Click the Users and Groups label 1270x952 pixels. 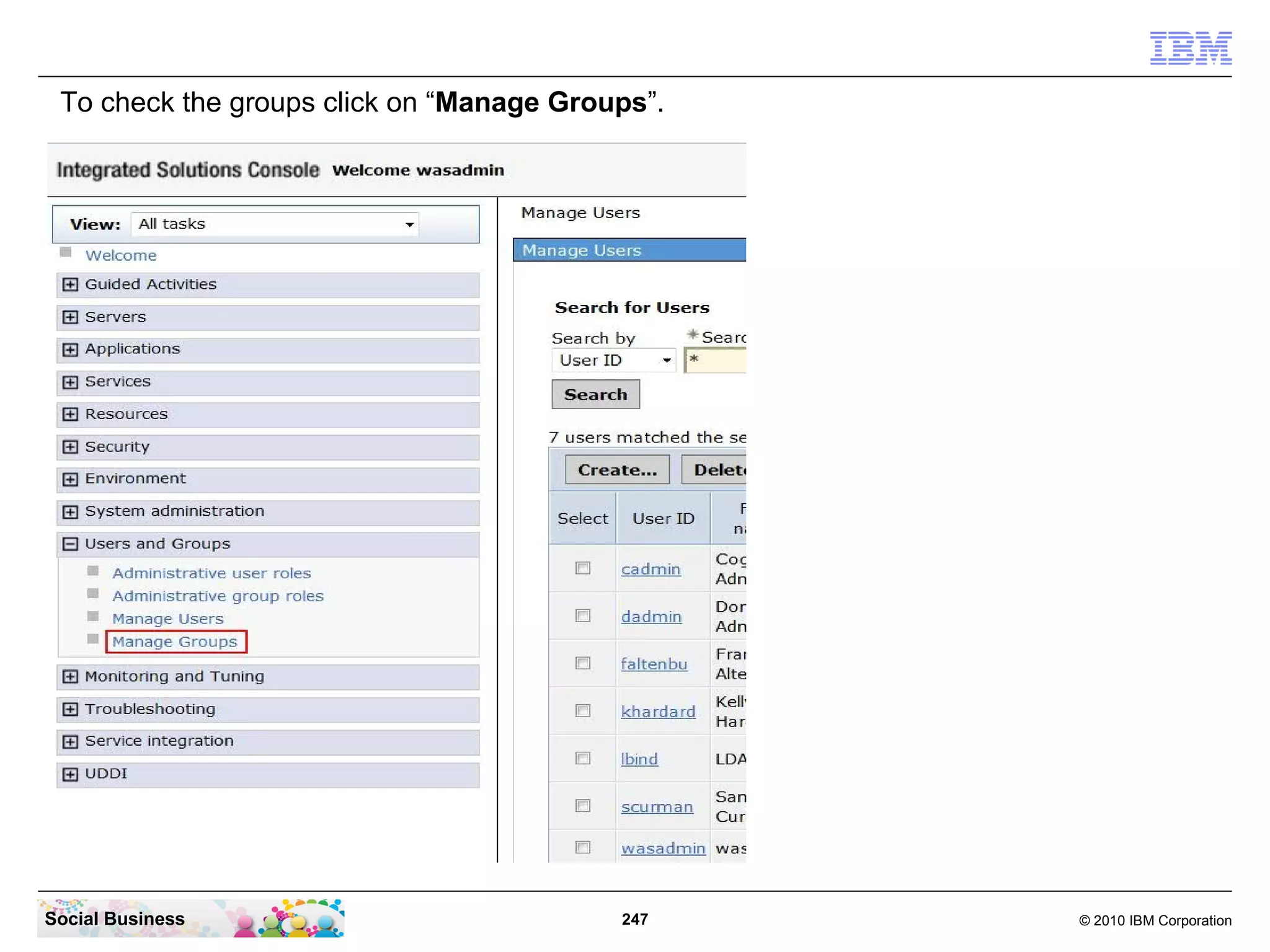point(158,544)
